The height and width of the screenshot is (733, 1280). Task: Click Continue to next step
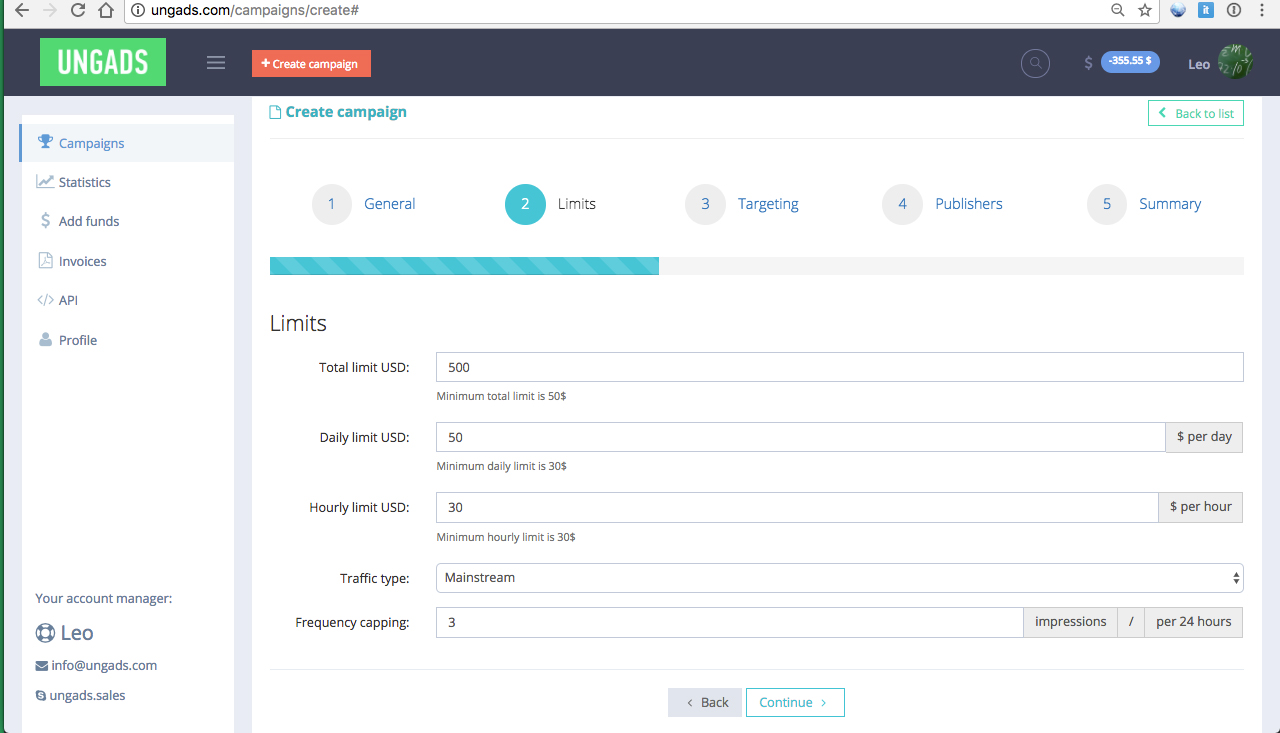coord(795,702)
